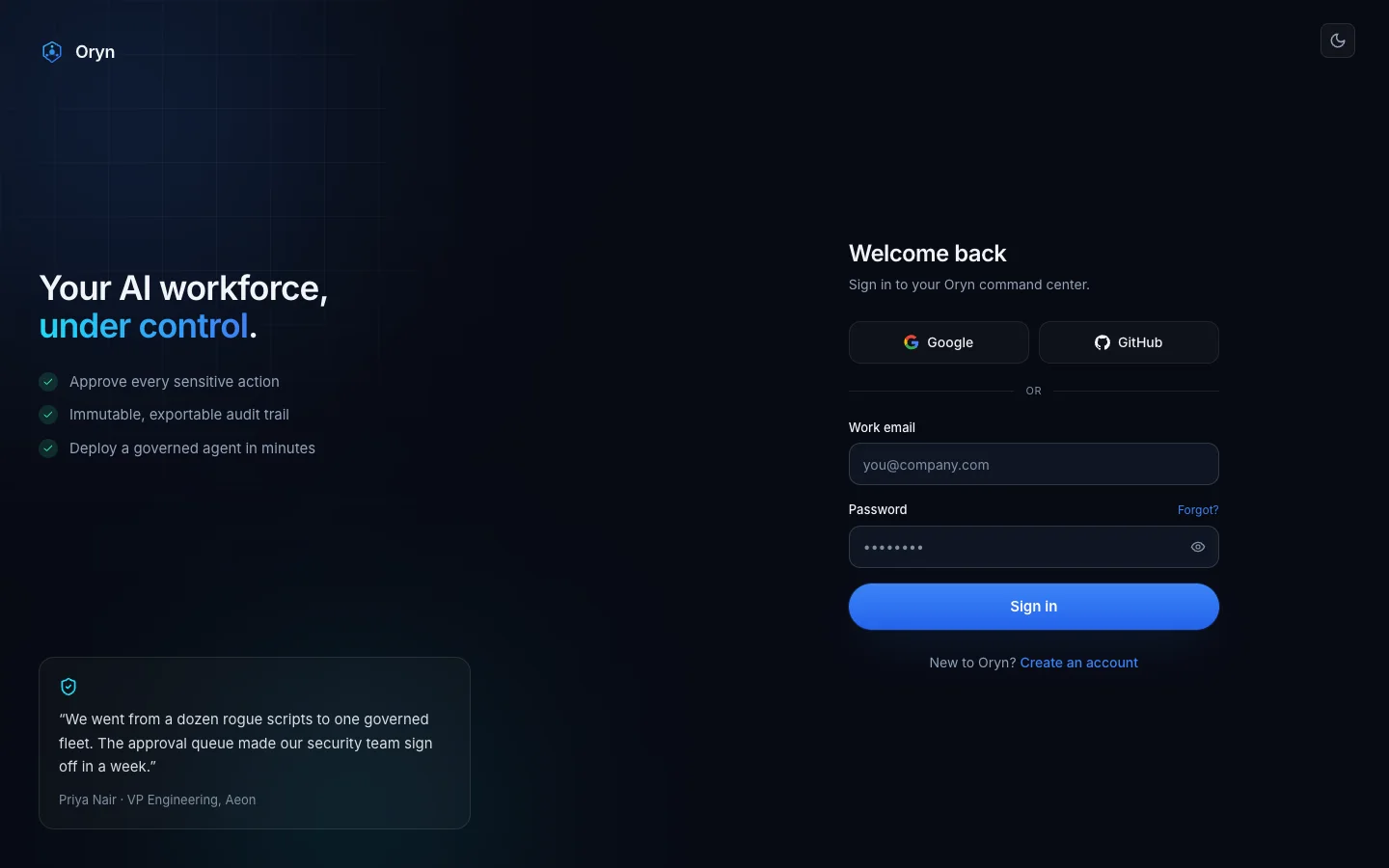
Task: Show password using the eye icon
Action: pyautogui.click(x=1198, y=547)
